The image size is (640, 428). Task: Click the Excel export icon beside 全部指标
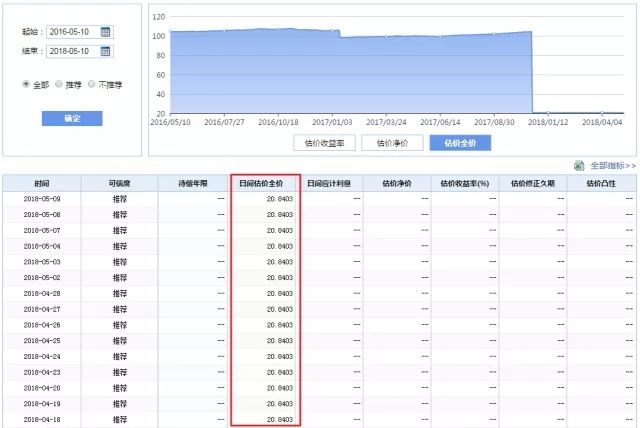tap(579, 166)
